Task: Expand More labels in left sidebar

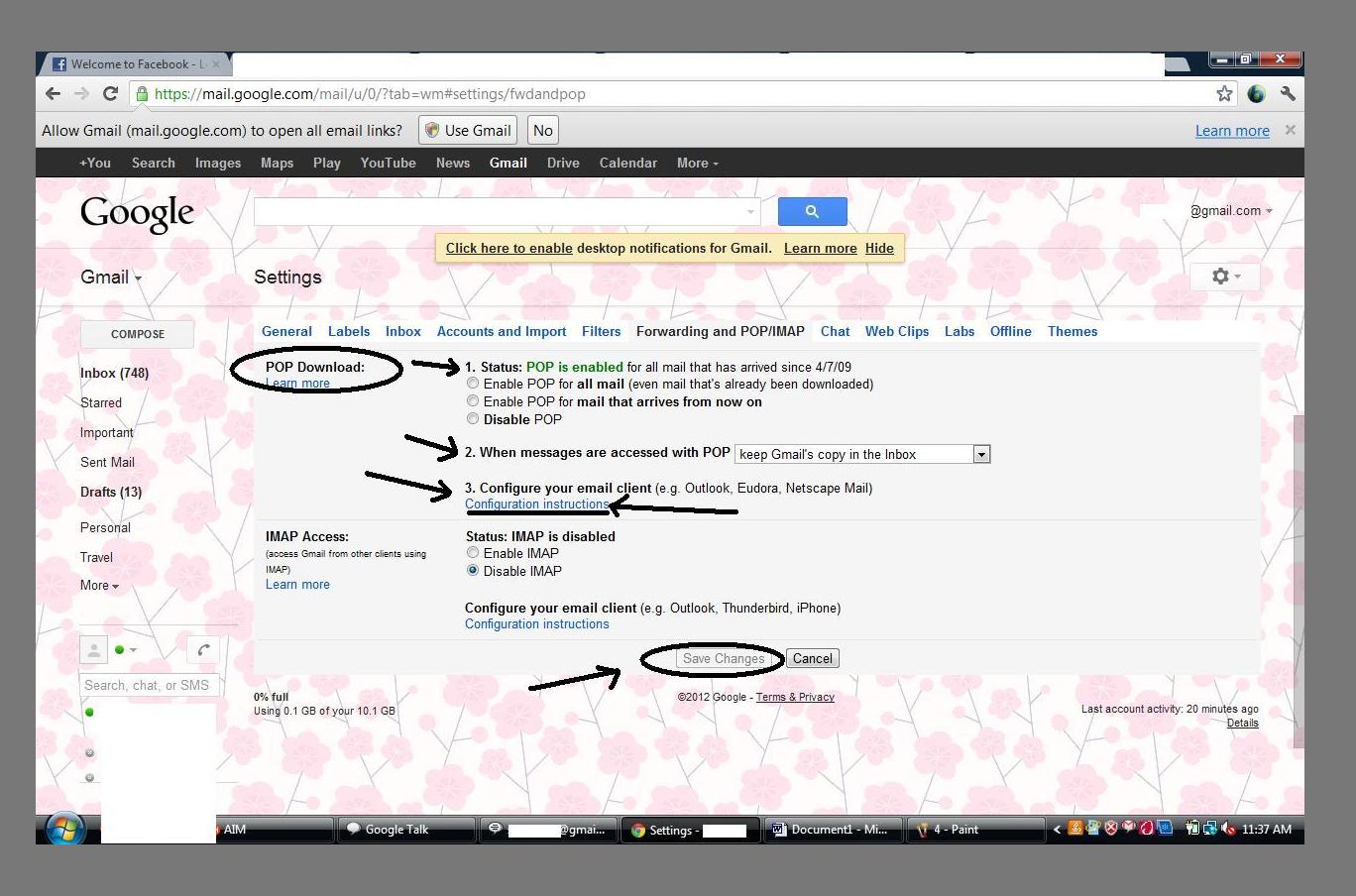Action: (99, 586)
